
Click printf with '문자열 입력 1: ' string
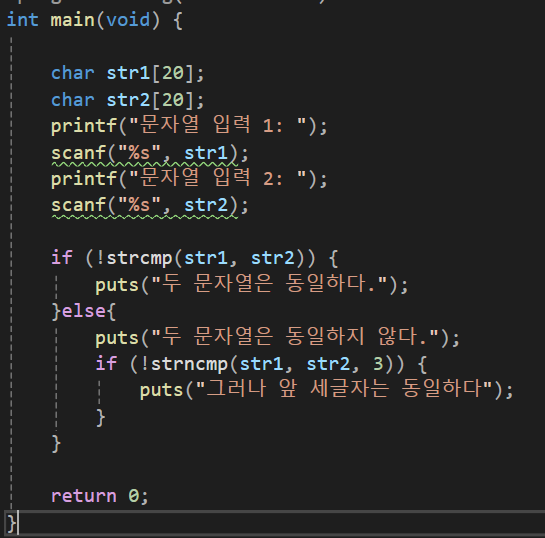pos(189,125)
